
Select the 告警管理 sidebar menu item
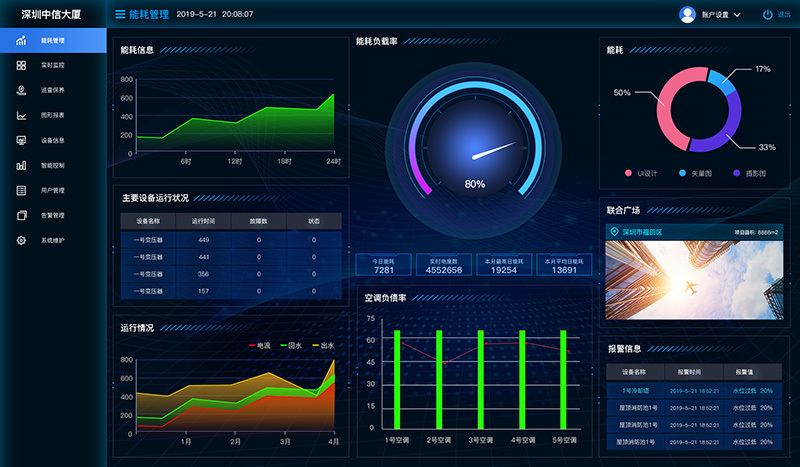click(x=53, y=215)
